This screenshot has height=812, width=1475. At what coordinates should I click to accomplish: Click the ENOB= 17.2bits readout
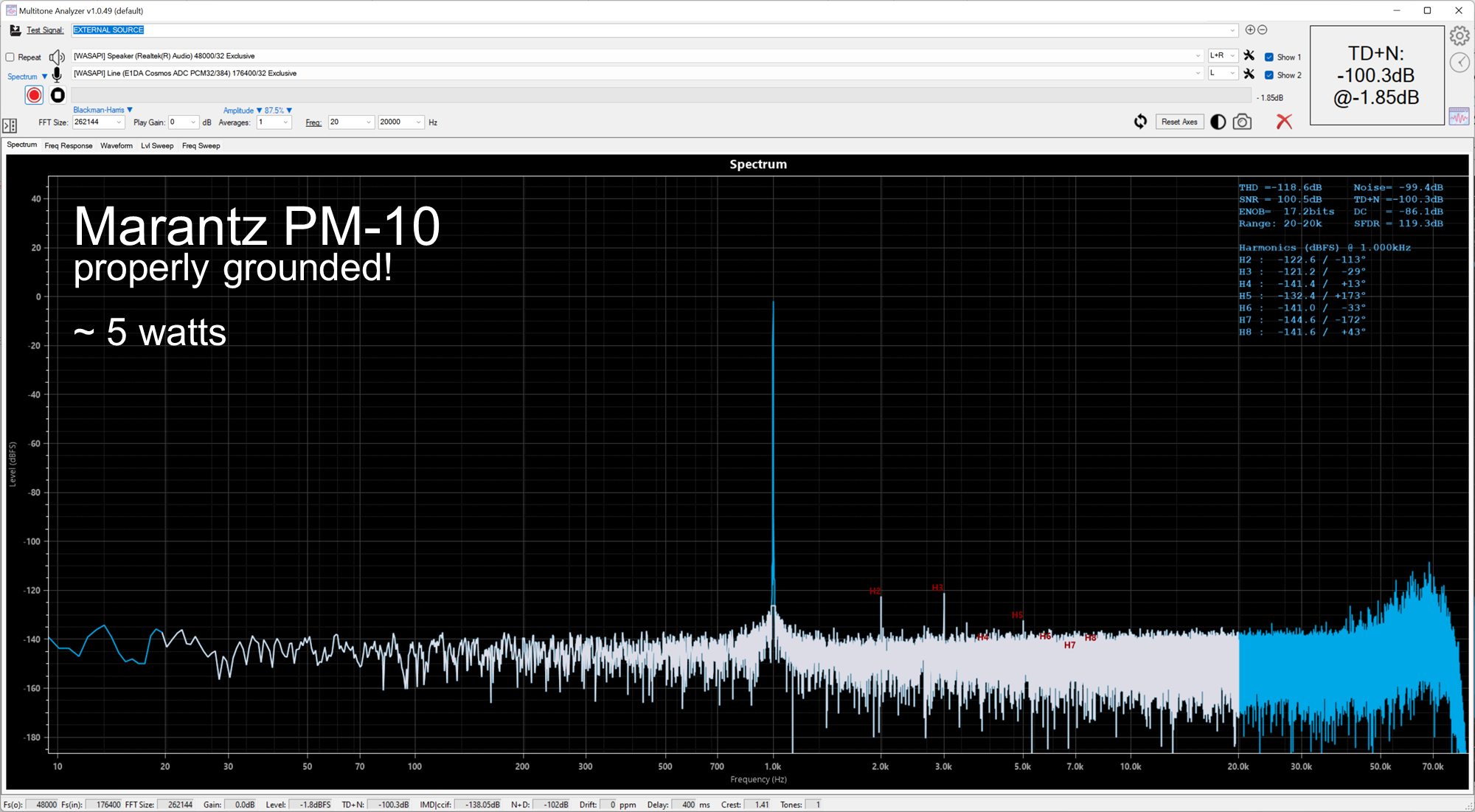click(1287, 212)
